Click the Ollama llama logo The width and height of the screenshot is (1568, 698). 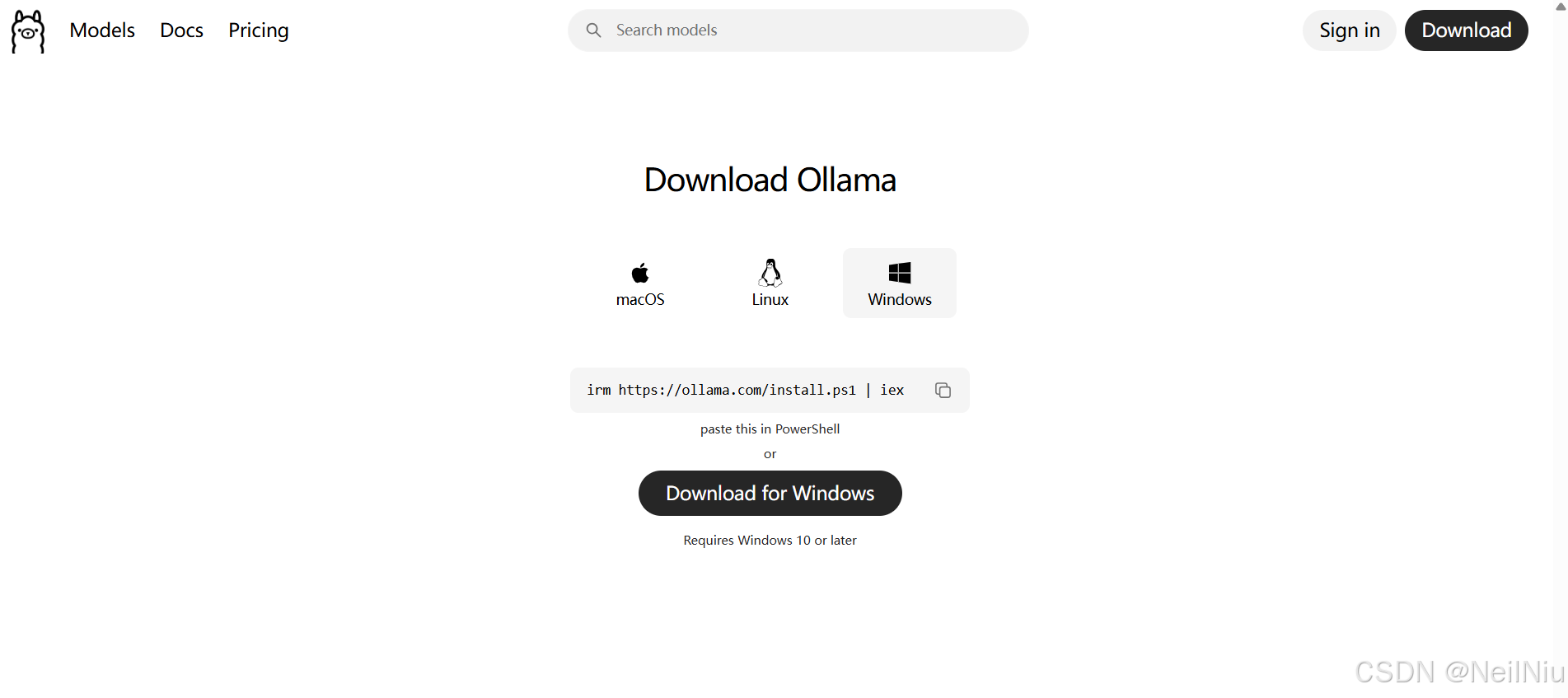28,31
